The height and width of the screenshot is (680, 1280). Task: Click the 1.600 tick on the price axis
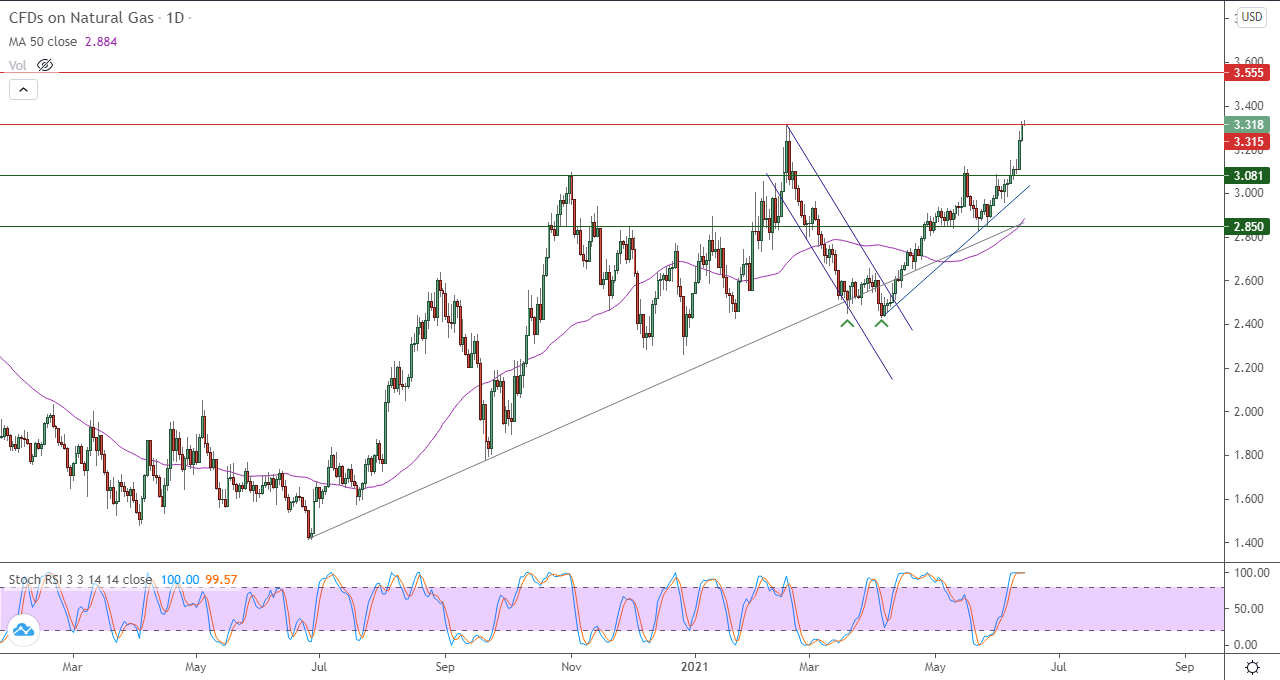[1248, 499]
